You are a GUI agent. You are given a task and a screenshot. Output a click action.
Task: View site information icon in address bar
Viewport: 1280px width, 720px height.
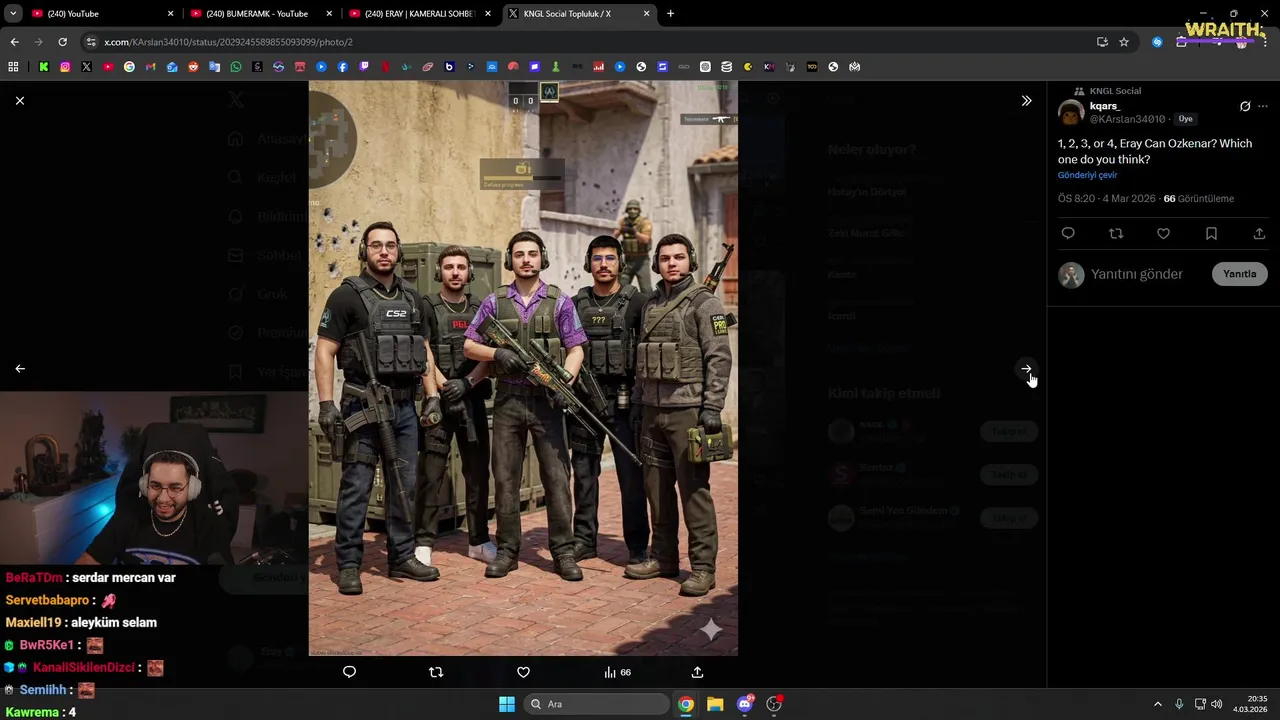pos(91,42)
